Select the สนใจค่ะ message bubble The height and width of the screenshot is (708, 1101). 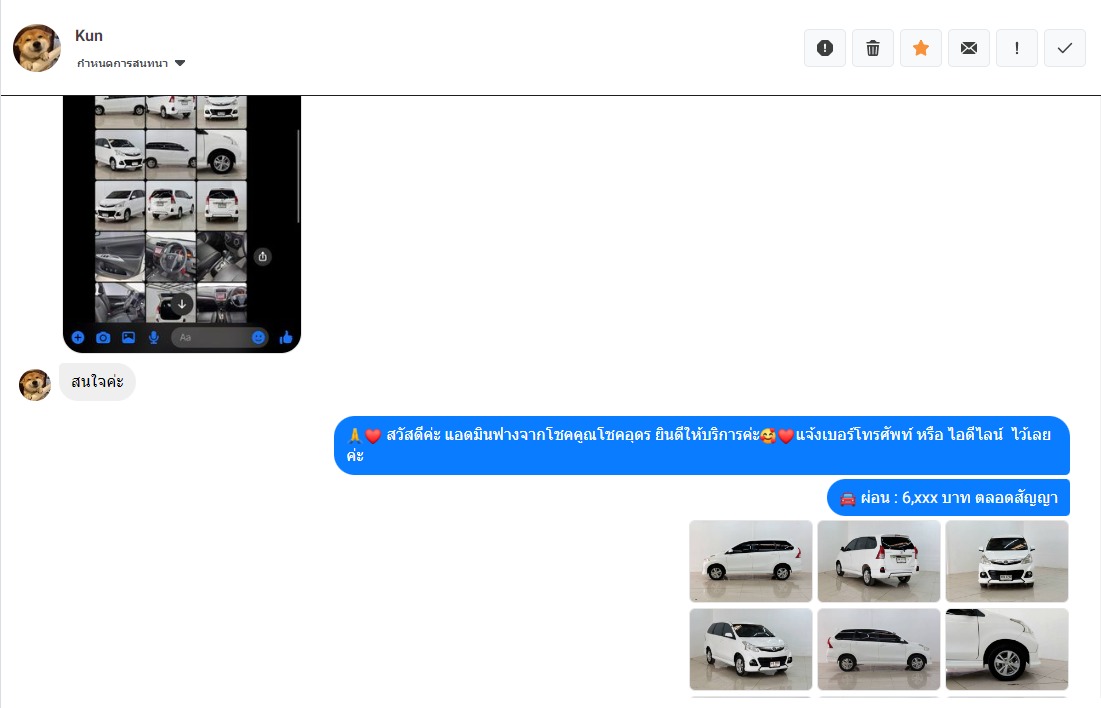point(97,381)
